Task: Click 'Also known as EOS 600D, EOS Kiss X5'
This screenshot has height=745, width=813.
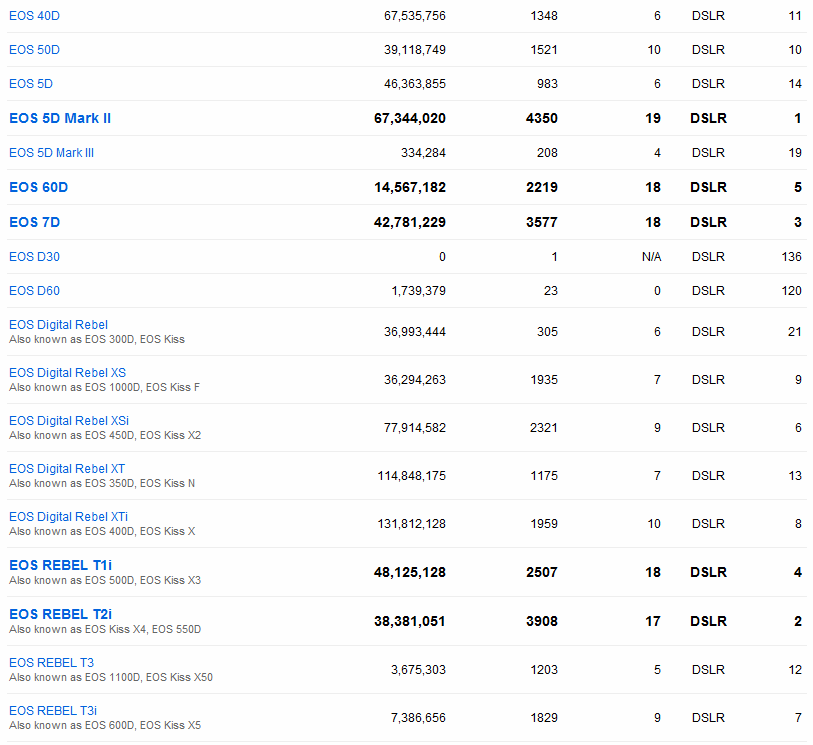Action: point(105,725)
